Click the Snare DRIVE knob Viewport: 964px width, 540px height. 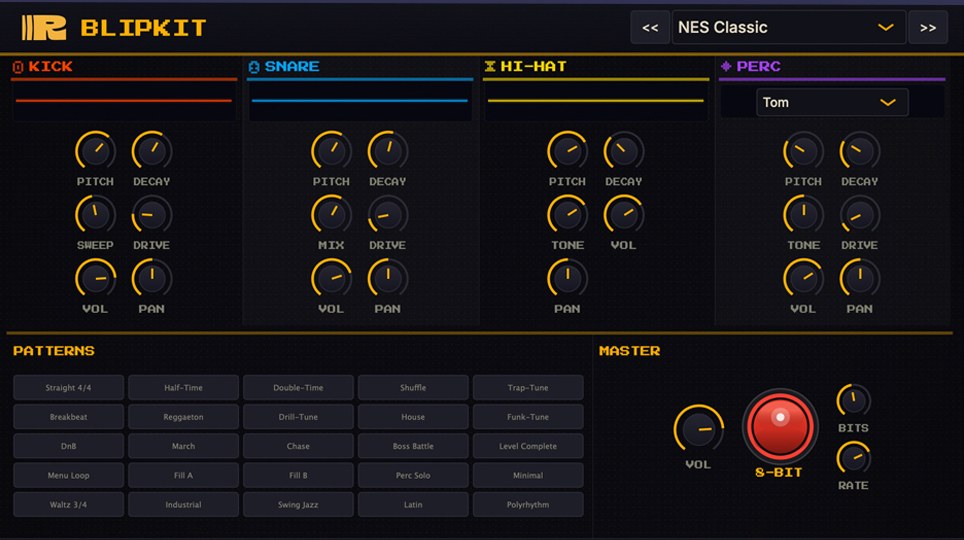click(388, 215)
